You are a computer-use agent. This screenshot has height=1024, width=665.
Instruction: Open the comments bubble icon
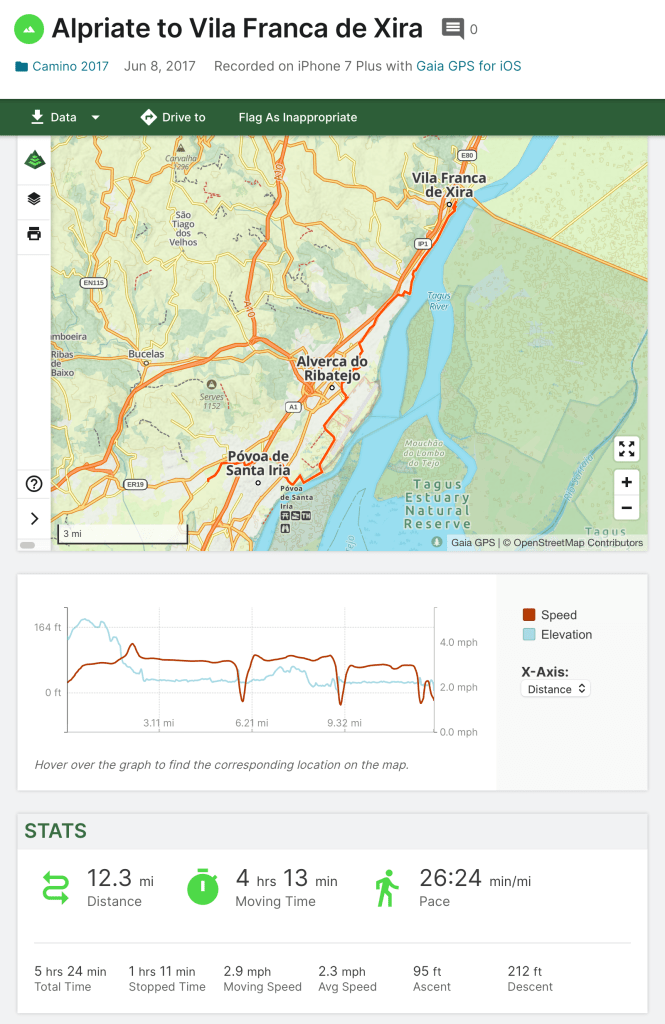453,29
